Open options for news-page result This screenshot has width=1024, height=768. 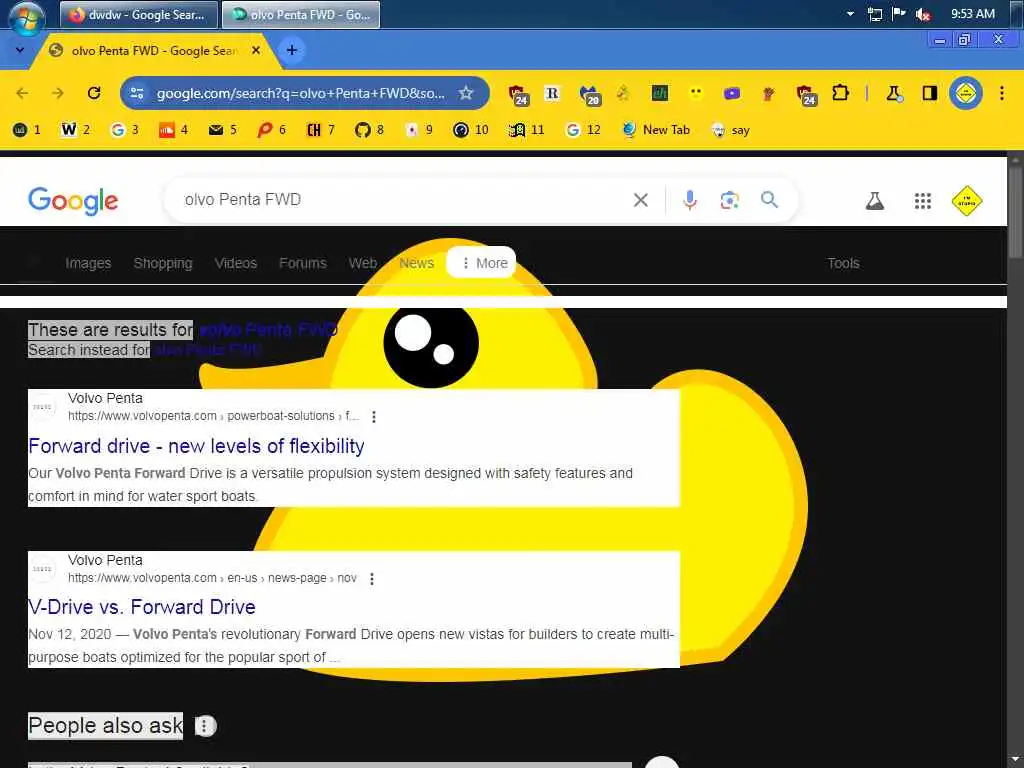point(372,579)
